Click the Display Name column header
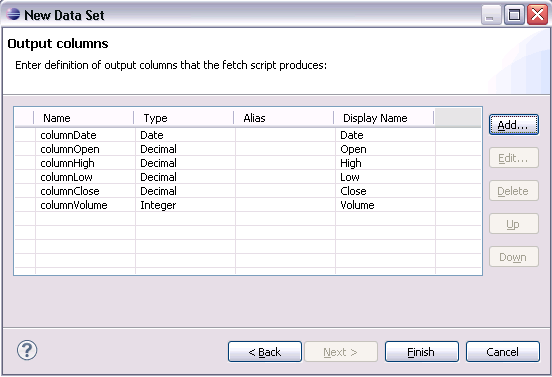The height and width of the screenshot is (377, 552). click(x=384, y=118)
